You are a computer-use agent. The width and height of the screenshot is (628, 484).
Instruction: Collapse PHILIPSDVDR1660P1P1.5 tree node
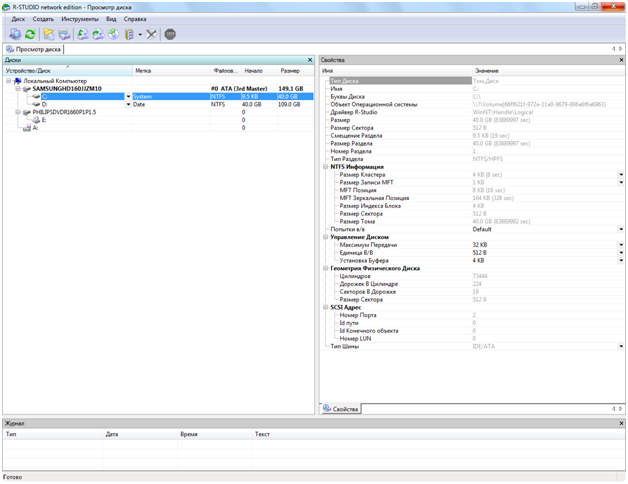point(18,113)
